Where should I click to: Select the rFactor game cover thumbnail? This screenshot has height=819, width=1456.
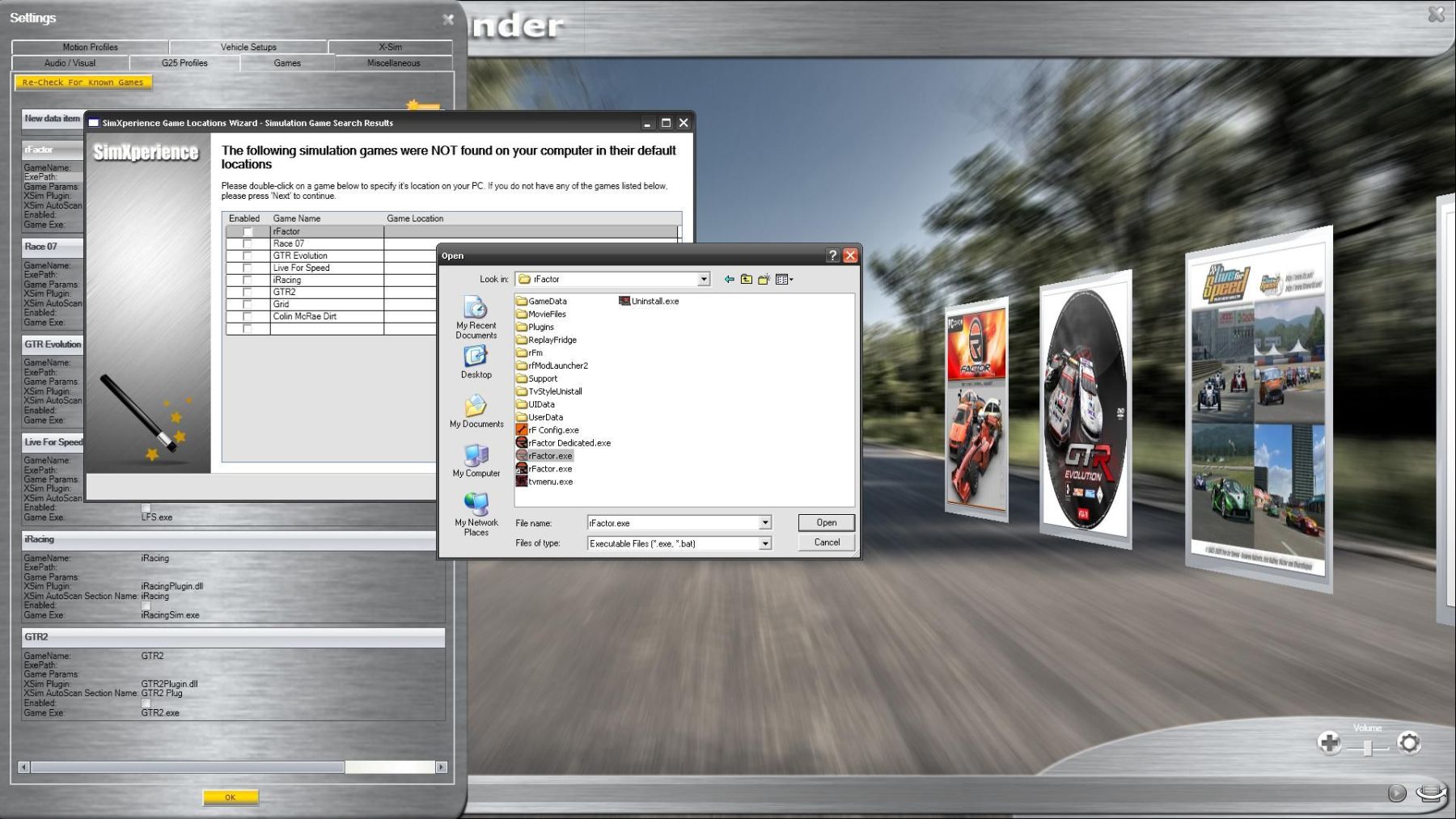click(x=976, y=410)
